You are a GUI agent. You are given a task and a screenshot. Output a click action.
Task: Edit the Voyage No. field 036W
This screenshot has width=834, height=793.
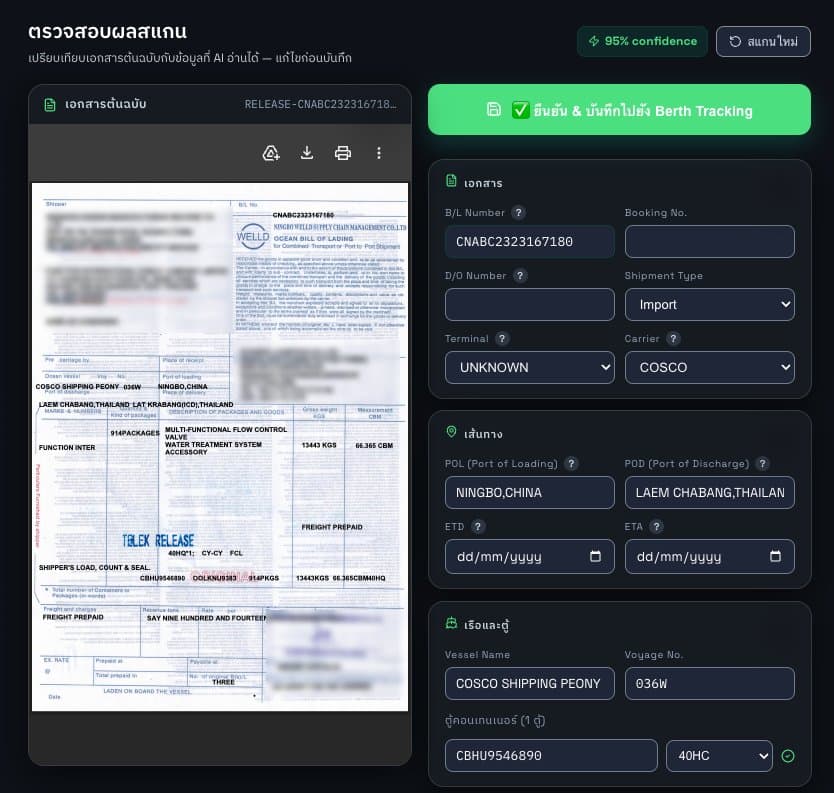tap(710, 683)
